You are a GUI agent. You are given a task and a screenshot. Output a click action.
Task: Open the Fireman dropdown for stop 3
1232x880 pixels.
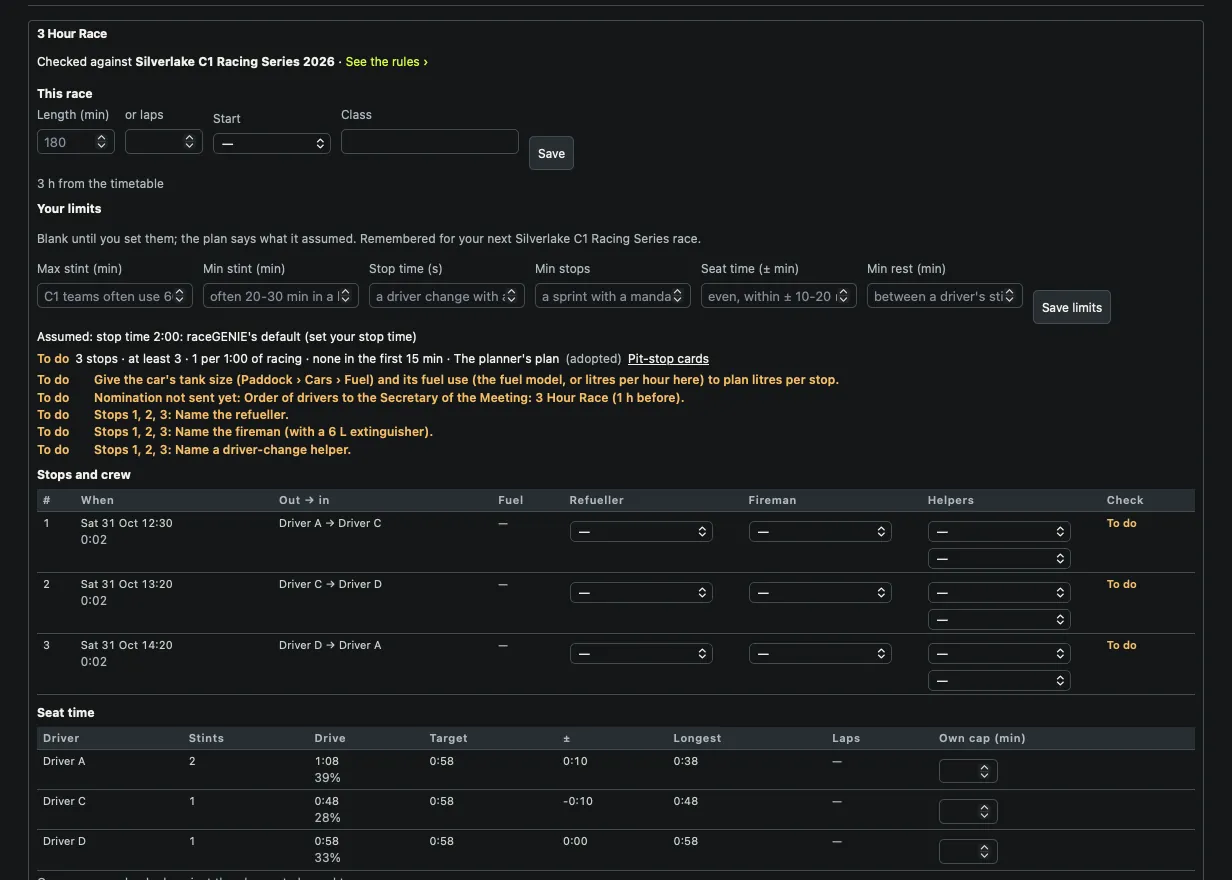820,654
